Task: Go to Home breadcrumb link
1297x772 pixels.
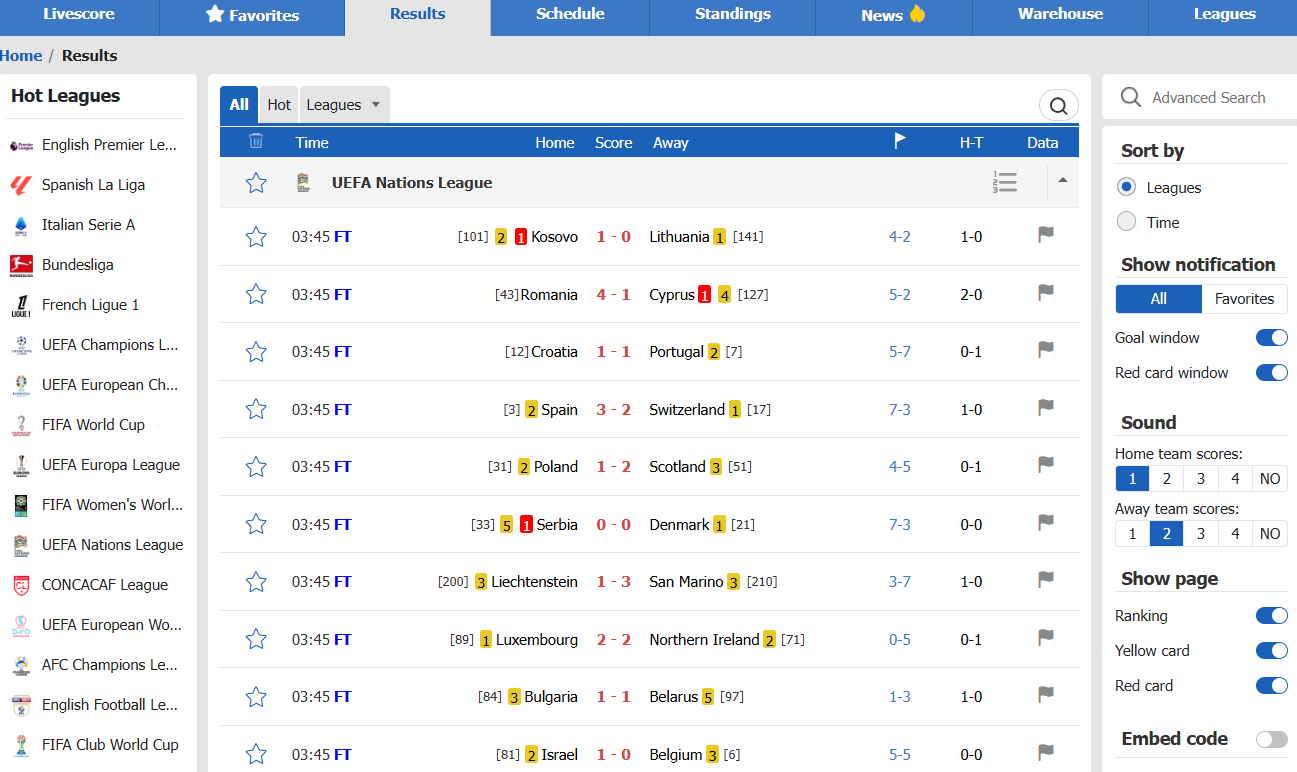Action: click(x=21, y=56)
